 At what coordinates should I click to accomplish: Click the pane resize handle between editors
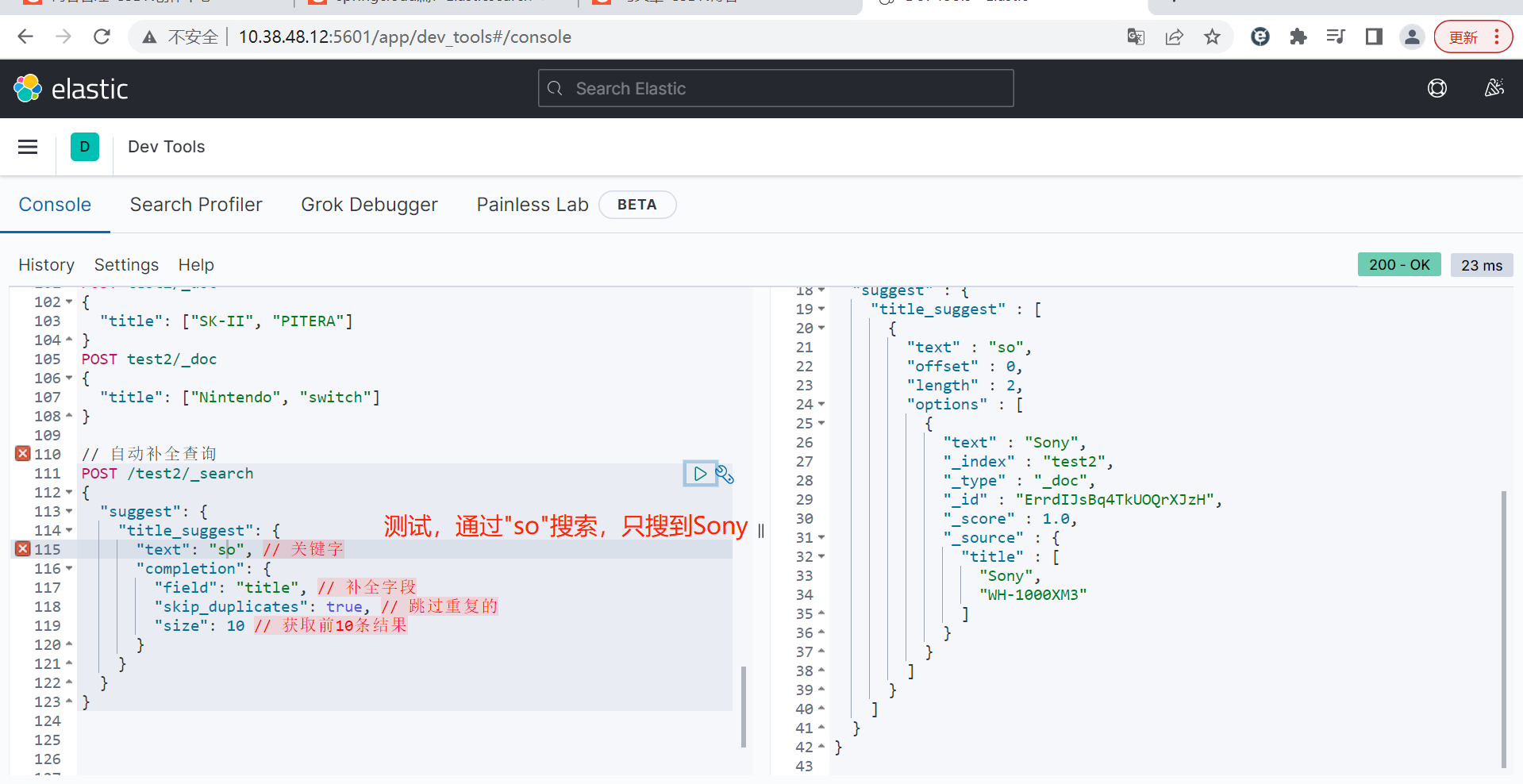pyautogui.click(x=761, y=530)
